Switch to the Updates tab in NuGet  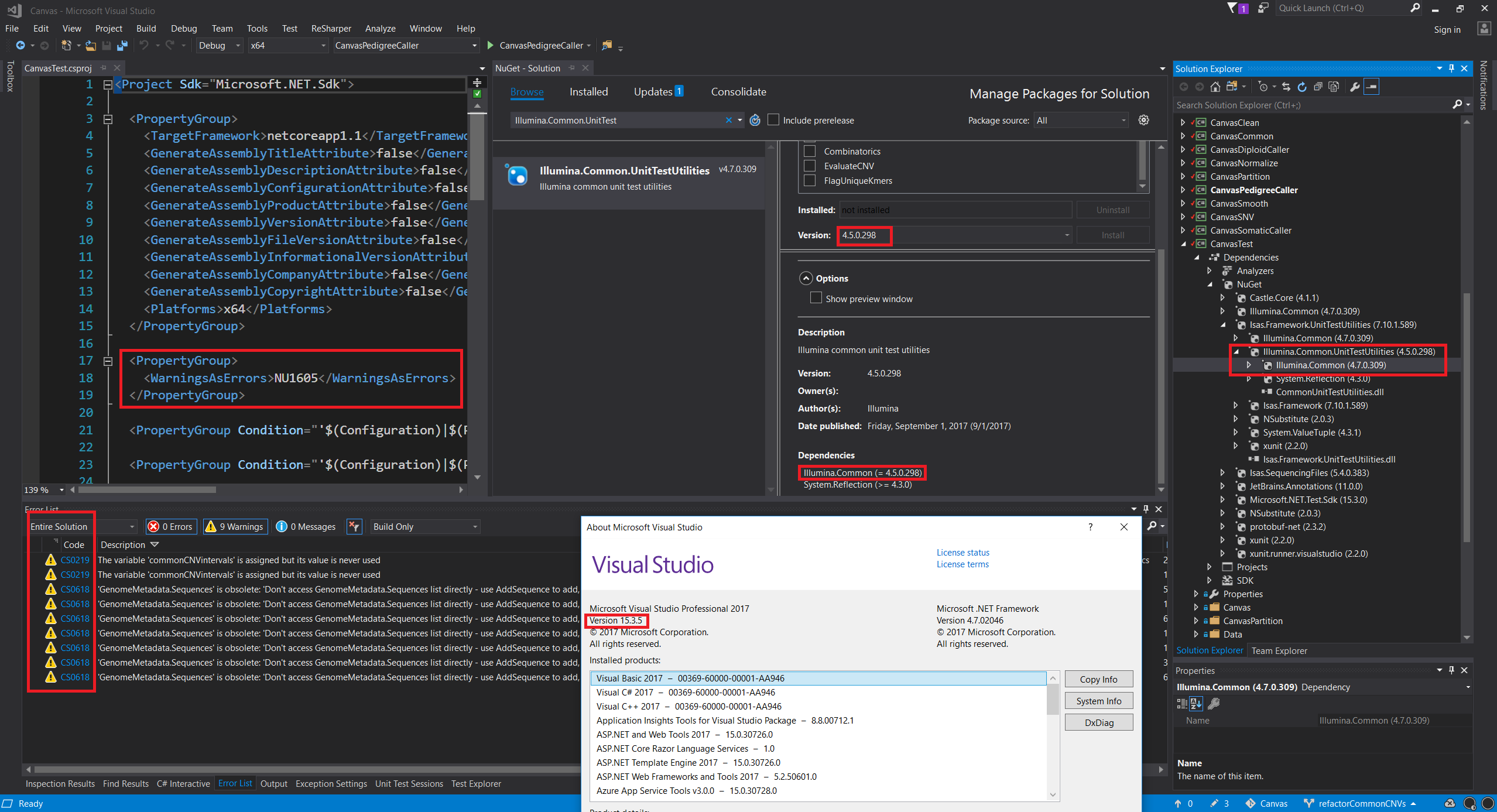pos(652,91)
